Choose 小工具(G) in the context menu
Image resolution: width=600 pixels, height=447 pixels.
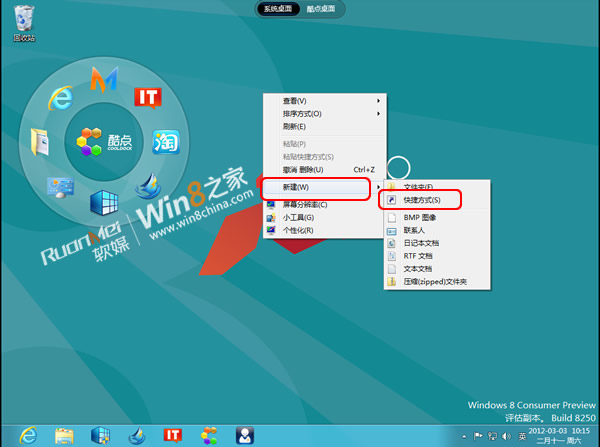pos(324,217)
